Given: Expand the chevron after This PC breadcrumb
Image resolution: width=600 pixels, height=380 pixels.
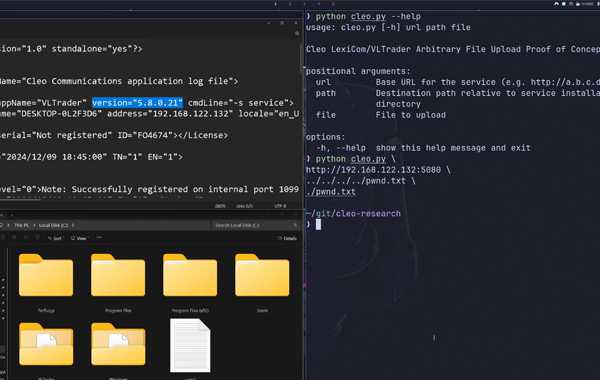Looking at the screenshot, I should pyautogui.click(x=34, y=225).
